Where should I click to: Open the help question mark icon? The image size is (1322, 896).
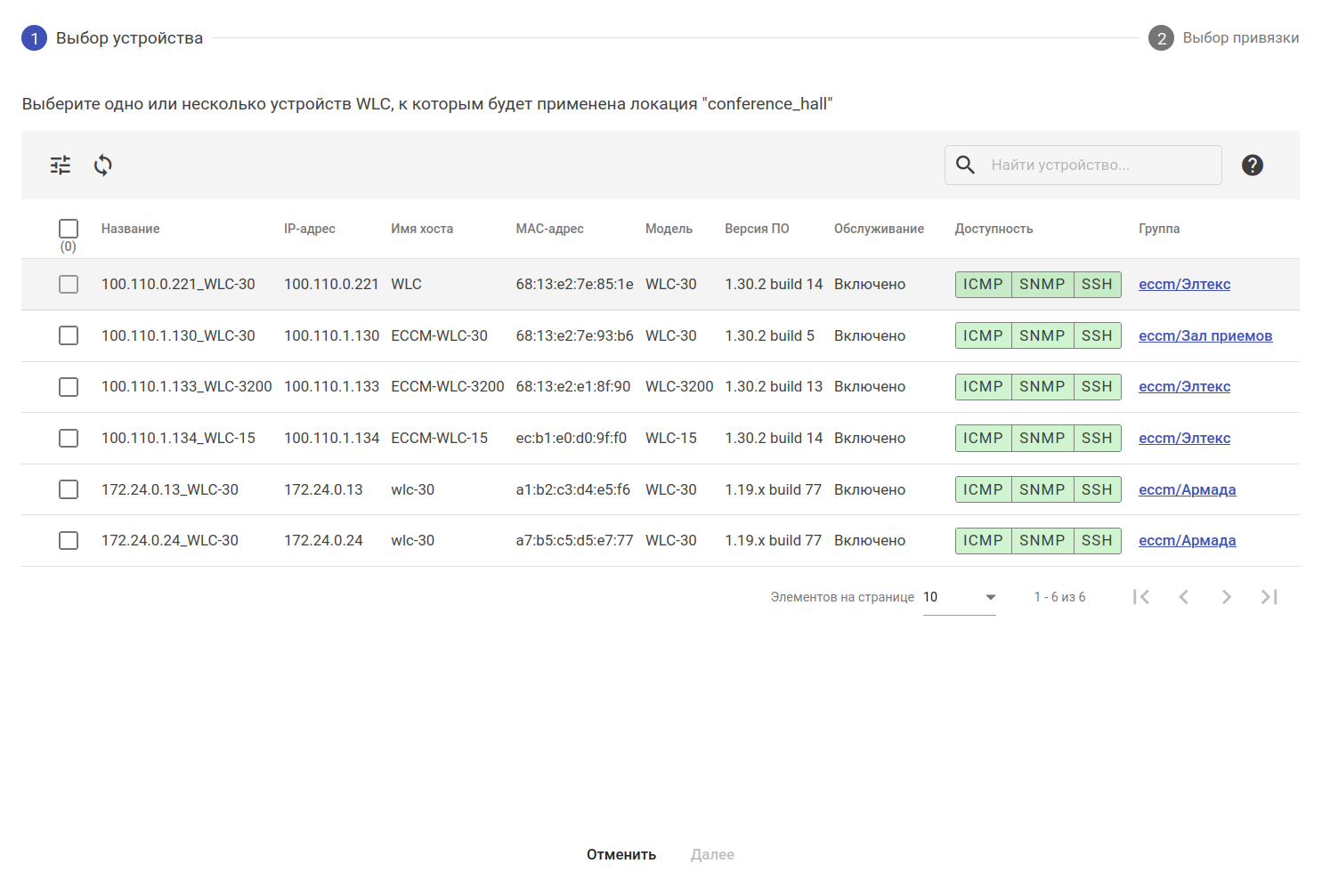1253,165
